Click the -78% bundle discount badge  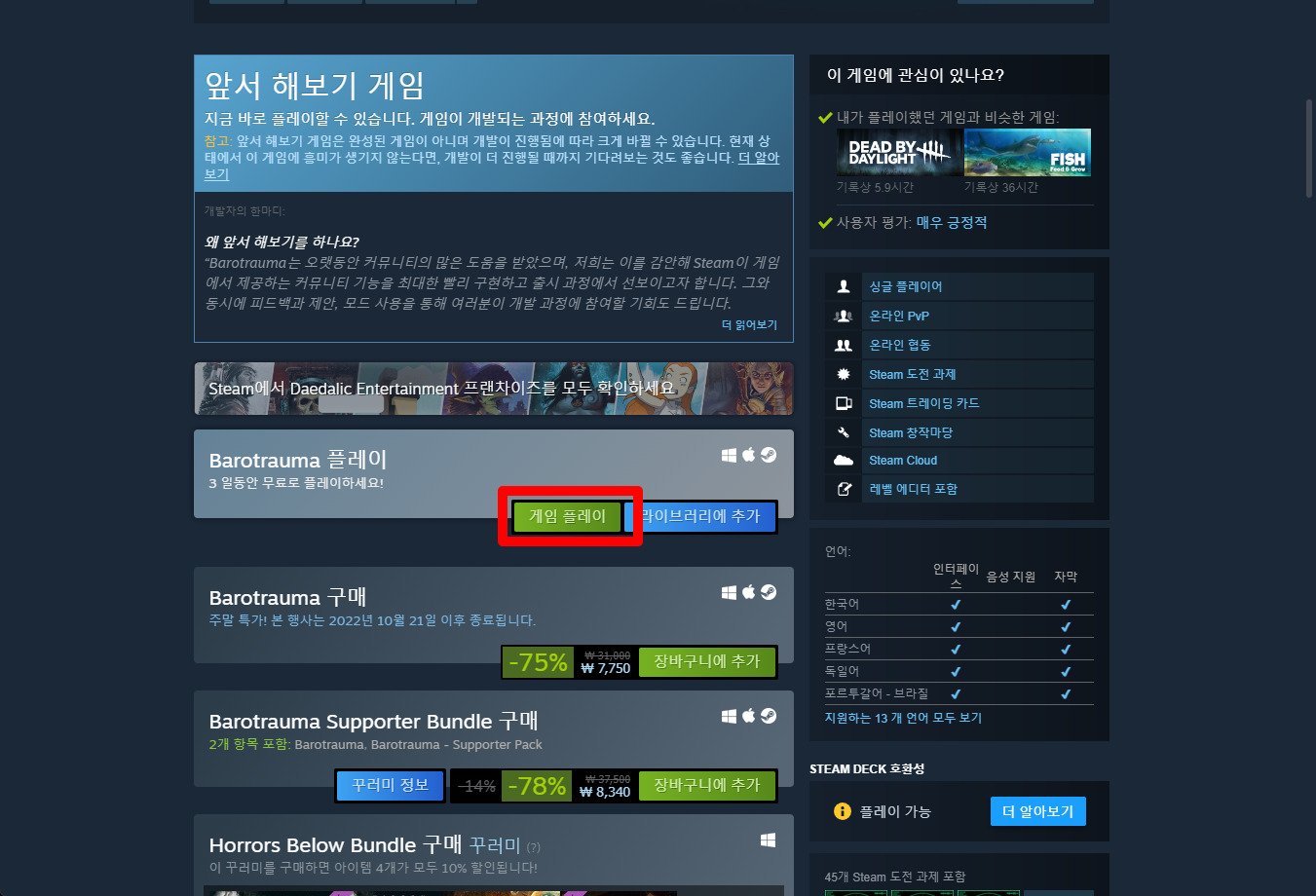click(x=538, y=786)
